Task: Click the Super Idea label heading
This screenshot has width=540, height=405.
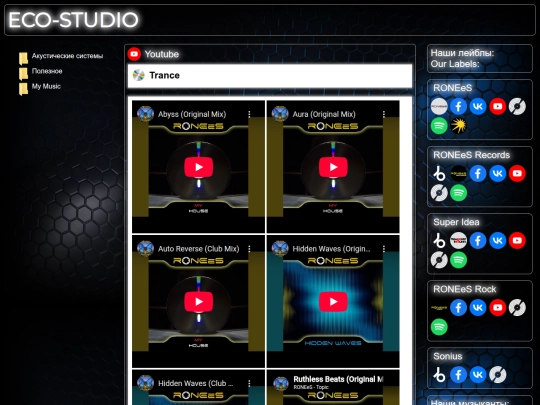Action: pyautogui.click(x=456, y=222)
